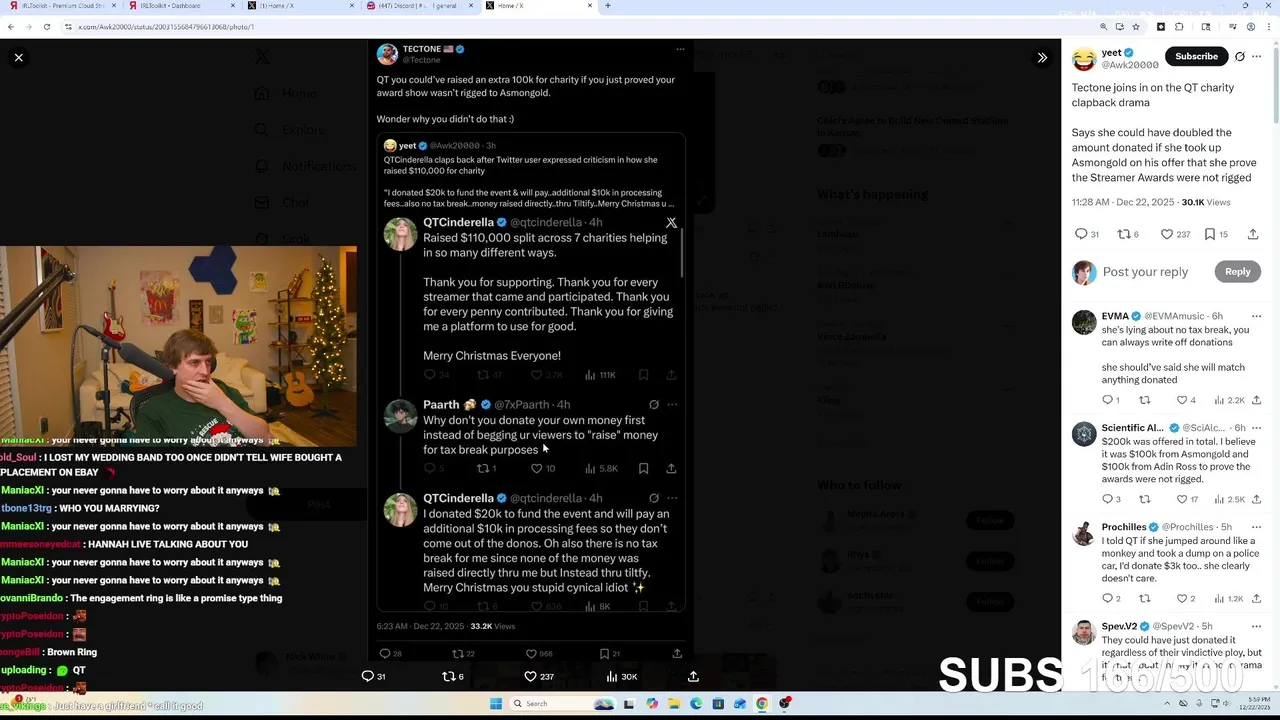
Task: View the 1.2K views stat on Prochilles' reply
Action: (x=1228, y=598)
